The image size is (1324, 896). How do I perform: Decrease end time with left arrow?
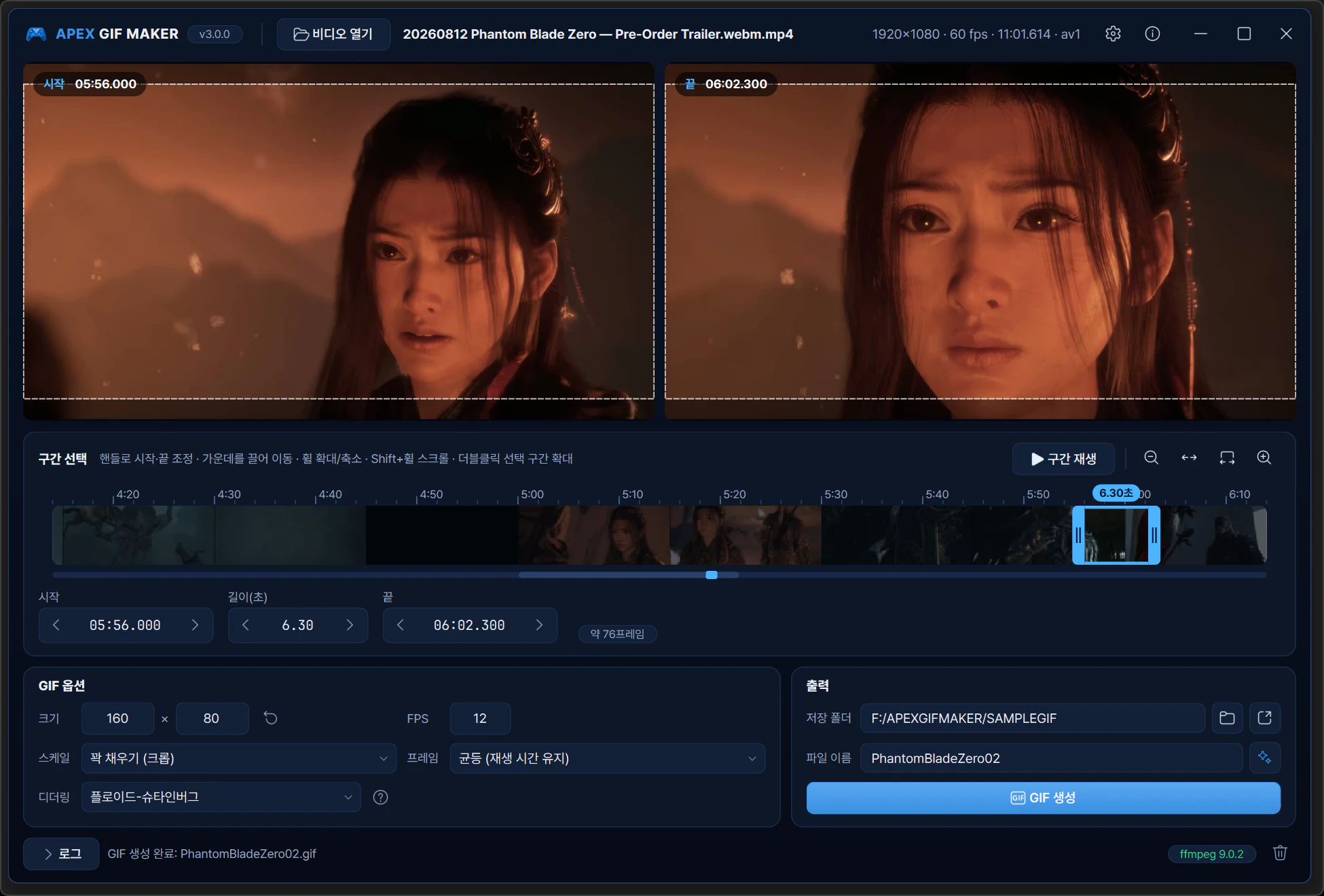(x=401, y=625)
